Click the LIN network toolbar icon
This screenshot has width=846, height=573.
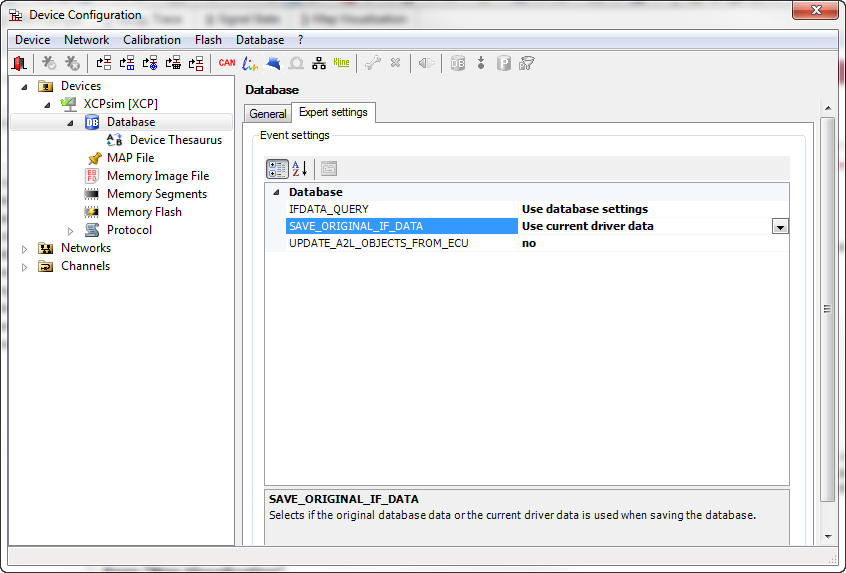click(x=250, y=63)
